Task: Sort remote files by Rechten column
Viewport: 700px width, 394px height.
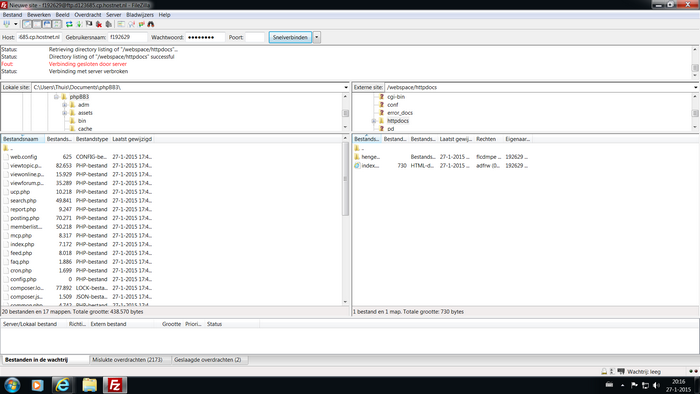Action: coord(488,139)
